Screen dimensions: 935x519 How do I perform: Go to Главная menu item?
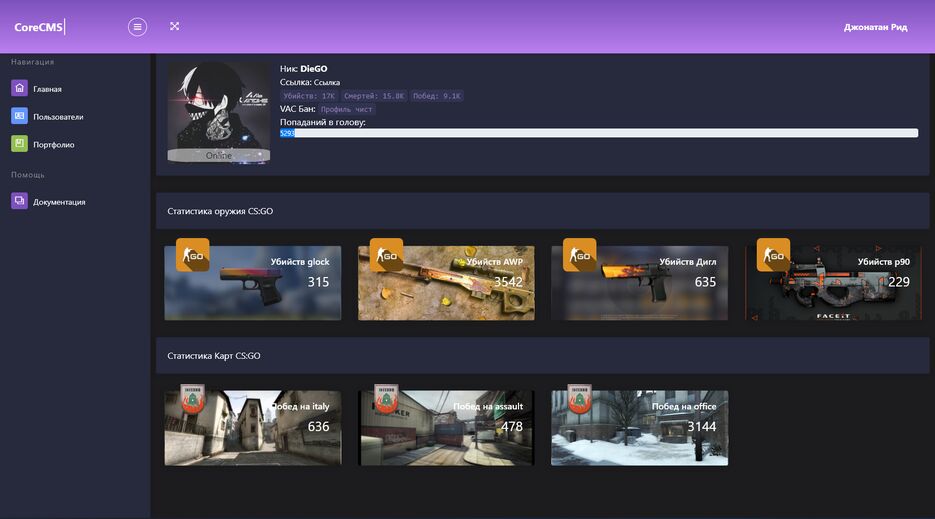(47, 89)
